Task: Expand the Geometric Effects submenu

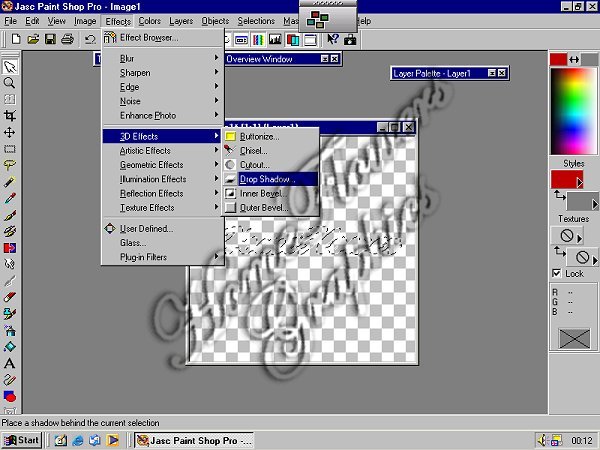Action: coord(163,165)
